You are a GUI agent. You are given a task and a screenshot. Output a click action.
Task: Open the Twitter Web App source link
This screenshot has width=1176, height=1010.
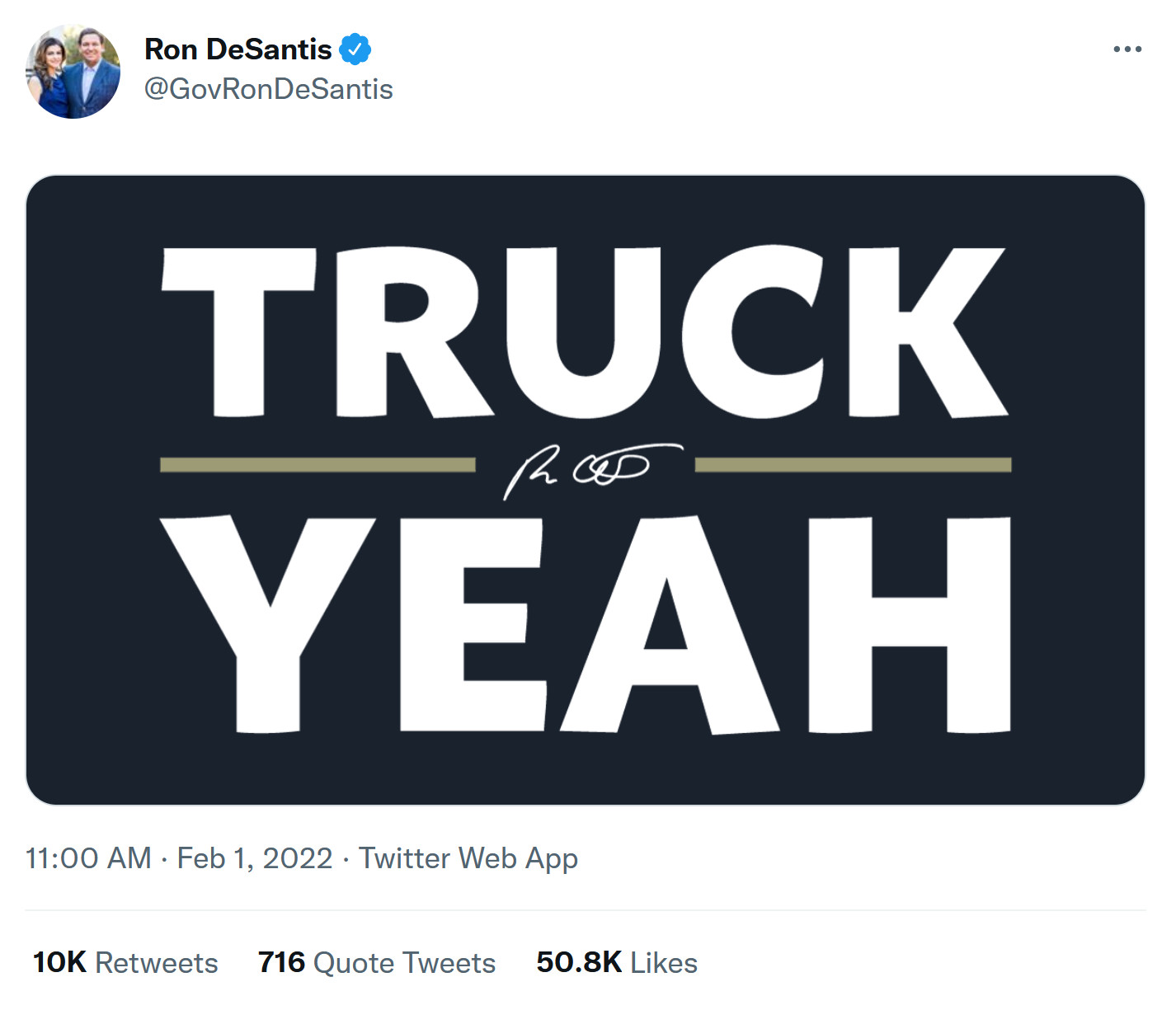[x=468, y=858]
